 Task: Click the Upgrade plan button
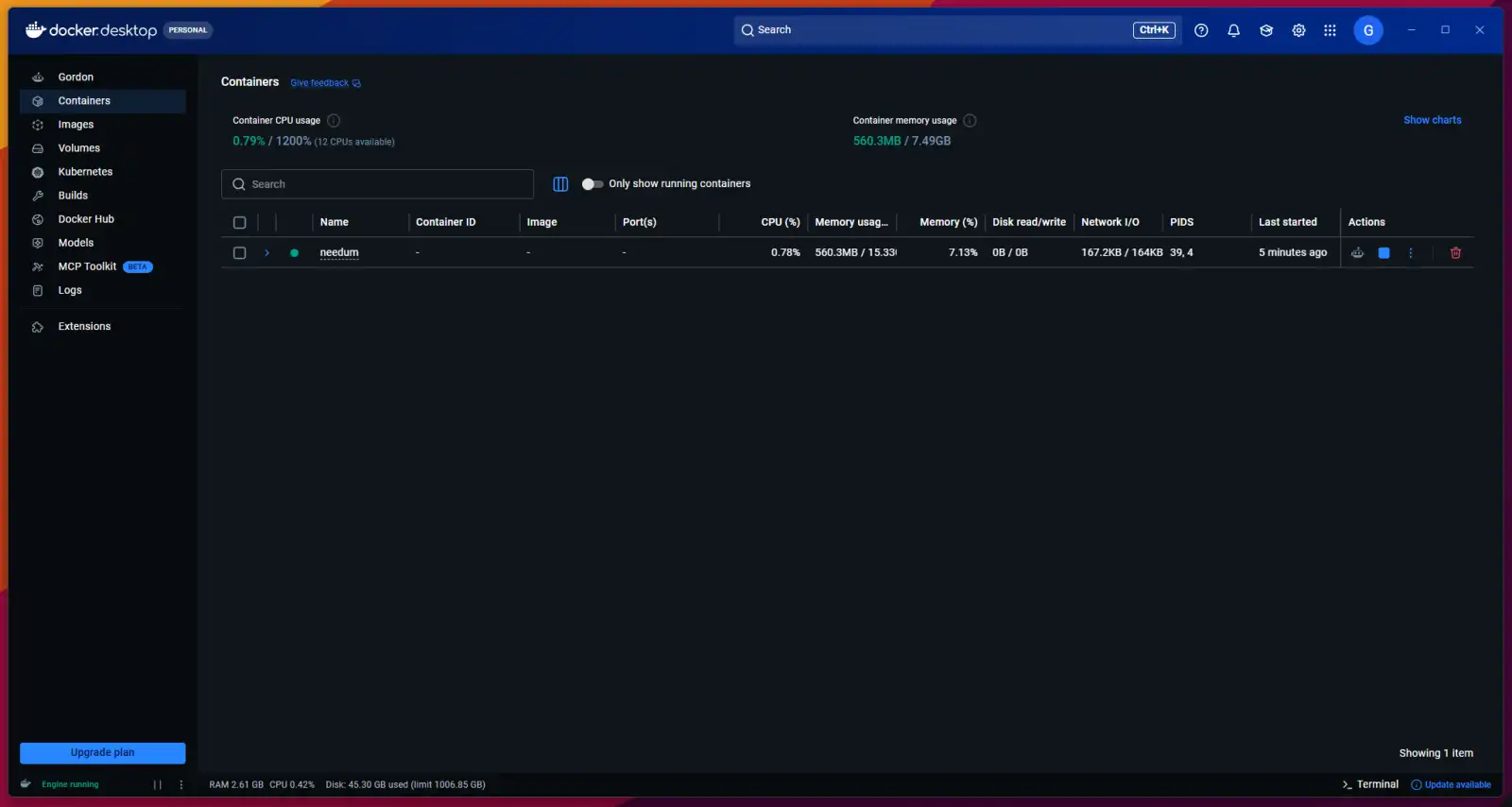[x=102, y=753]
